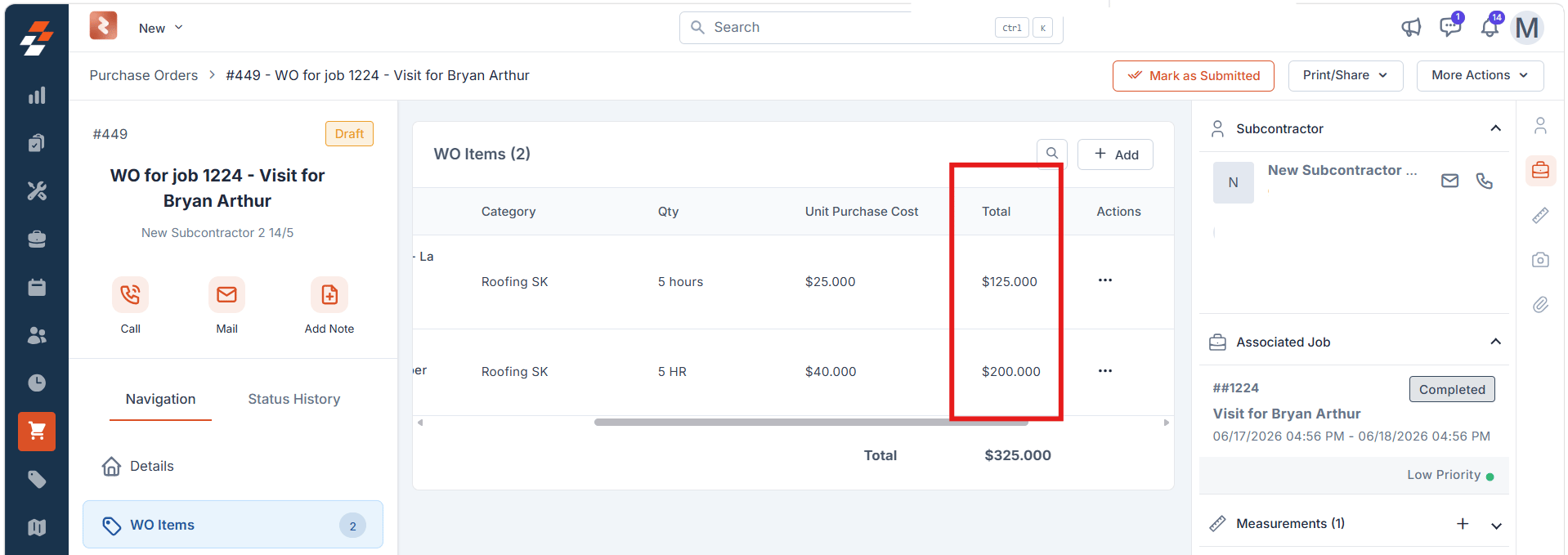The height and width of the screenshot is (555, 1568).
Task: Click the Mail icon under WO title
Action: coord(226,294)
